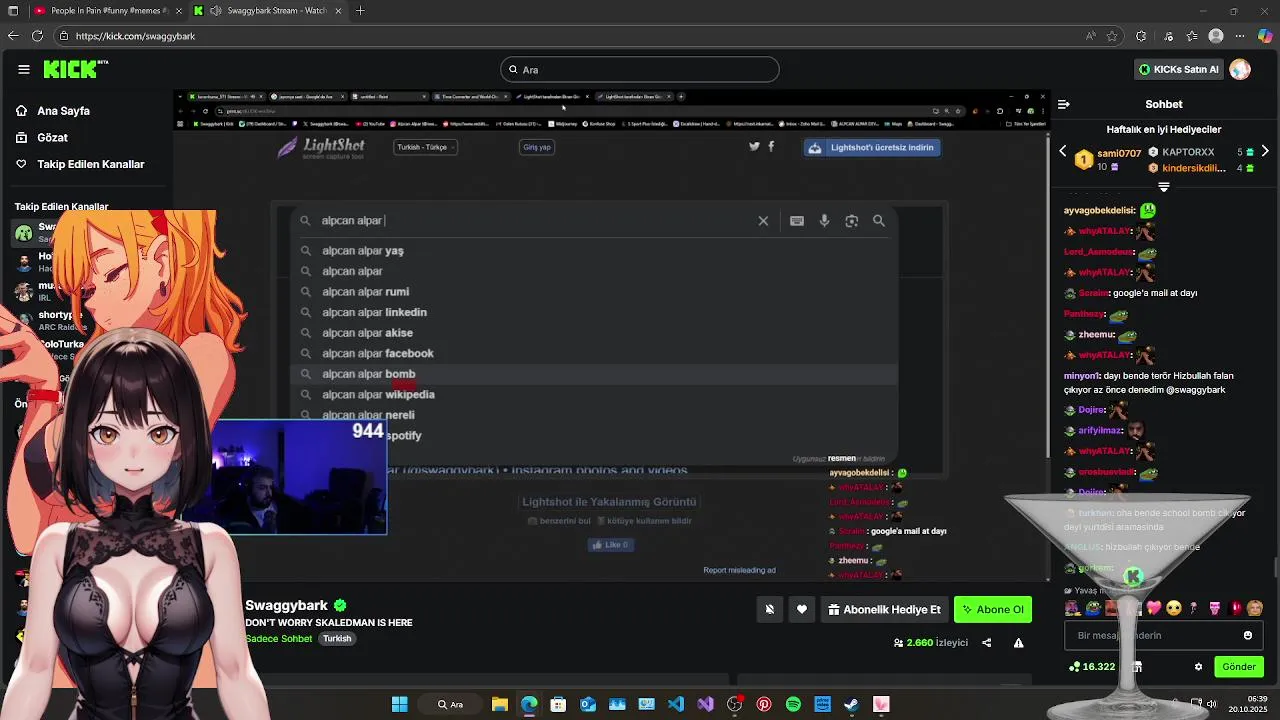Image resolution: width=1280 pixels, height=720 pixels.
Task: Send message with Gönder button
Action: point(1238,667)
